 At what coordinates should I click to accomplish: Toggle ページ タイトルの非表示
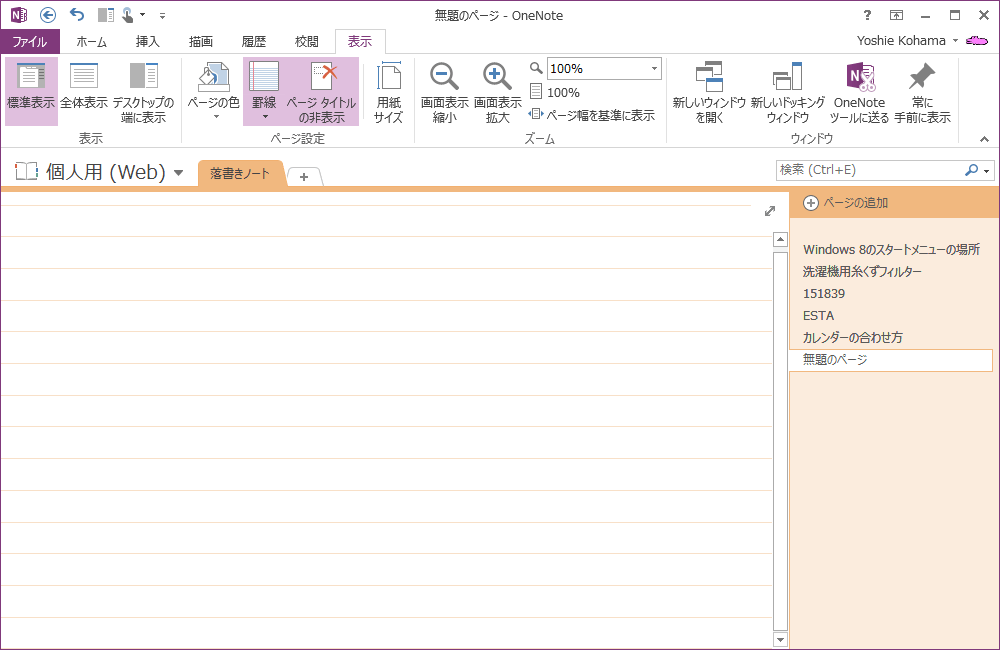tap(321, 92)
